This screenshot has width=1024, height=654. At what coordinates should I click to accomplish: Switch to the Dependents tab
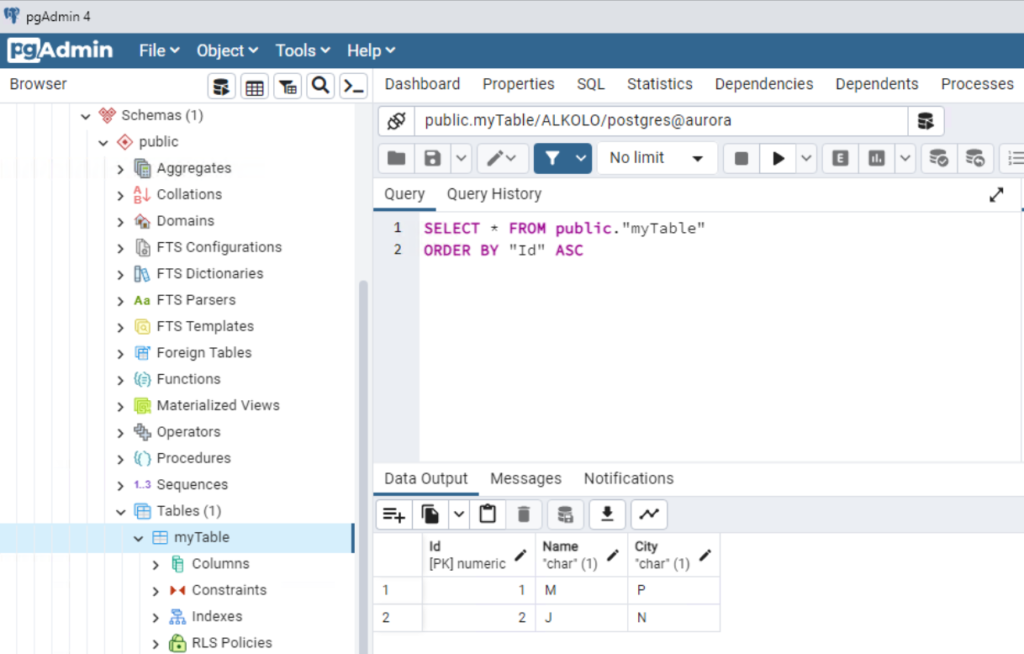pyautogui.click(x=877, y=84)
